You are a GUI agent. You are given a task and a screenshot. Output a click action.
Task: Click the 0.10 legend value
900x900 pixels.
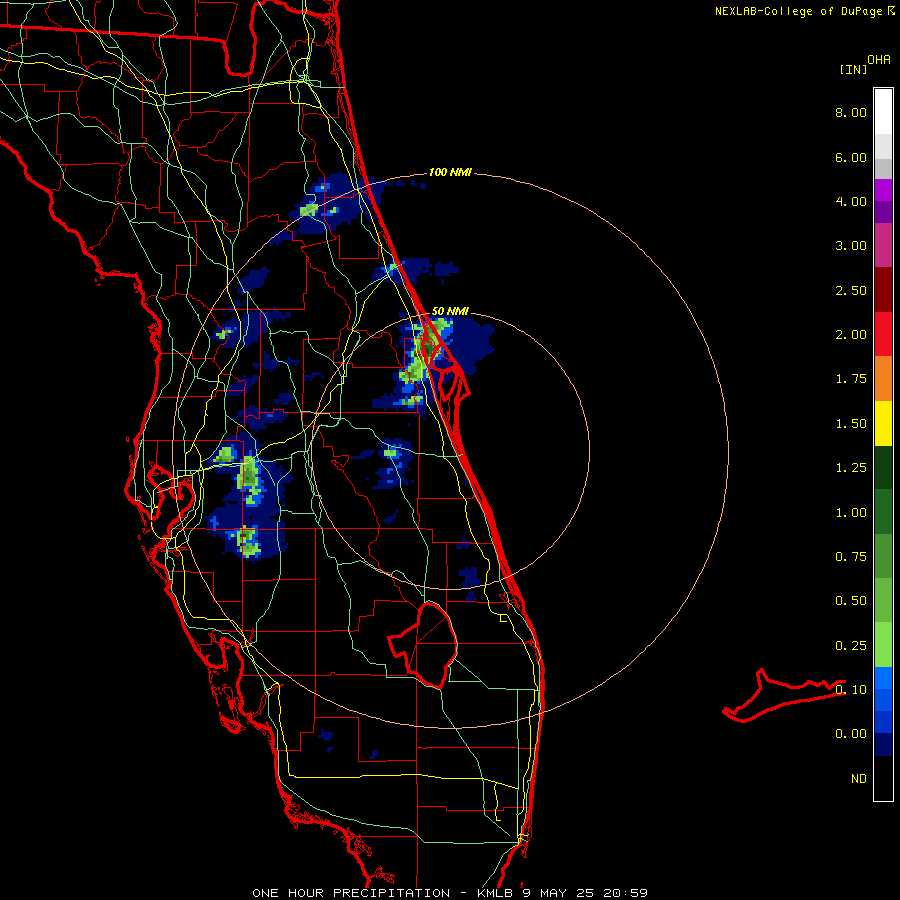(x=851, y=690)
